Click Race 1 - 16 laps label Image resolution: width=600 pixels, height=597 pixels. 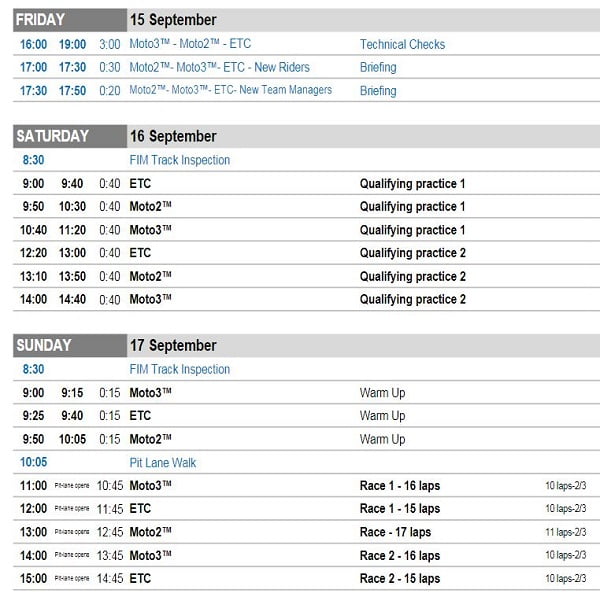399,486
